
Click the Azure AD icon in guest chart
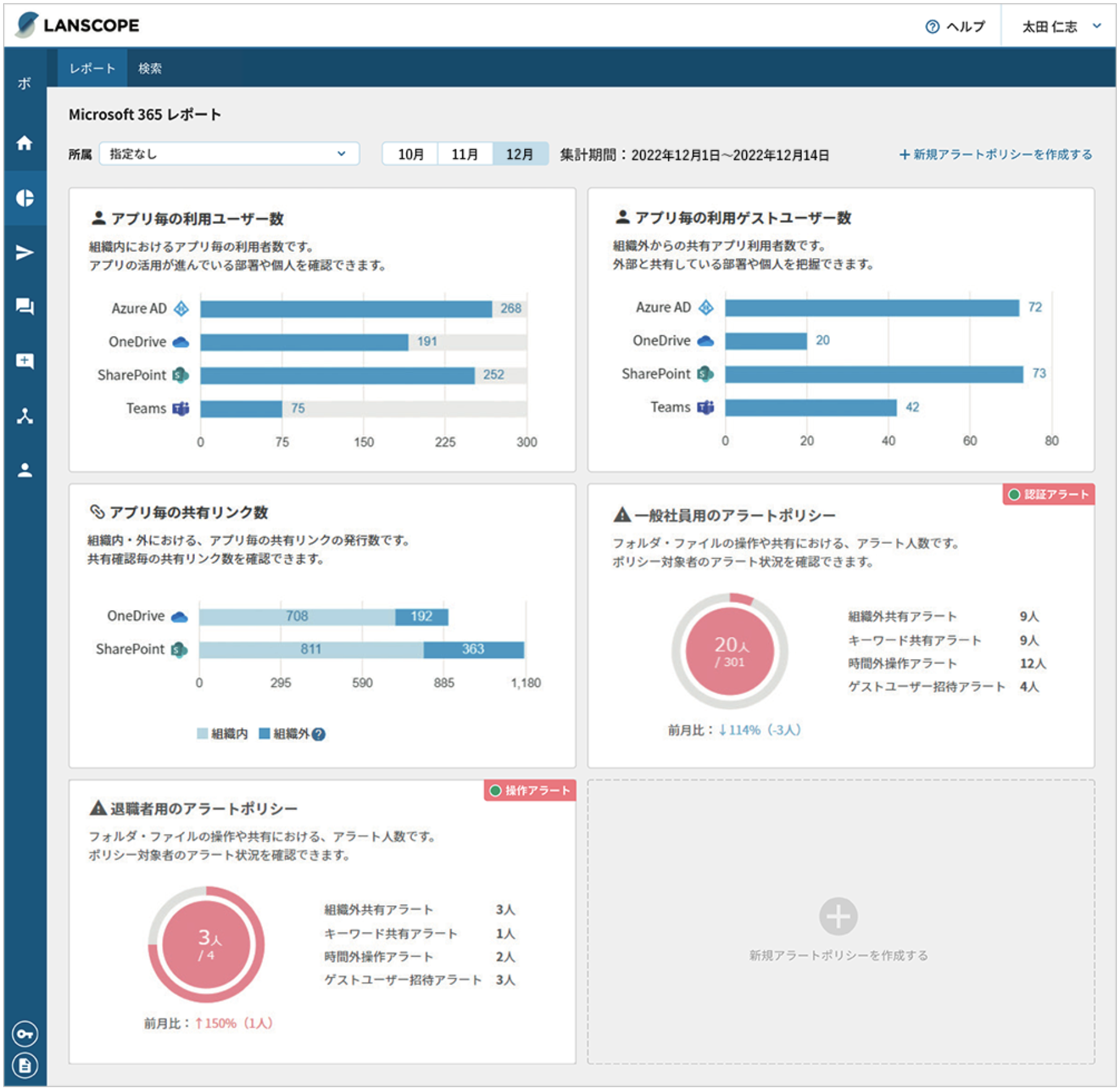click(x=706, y=307)
